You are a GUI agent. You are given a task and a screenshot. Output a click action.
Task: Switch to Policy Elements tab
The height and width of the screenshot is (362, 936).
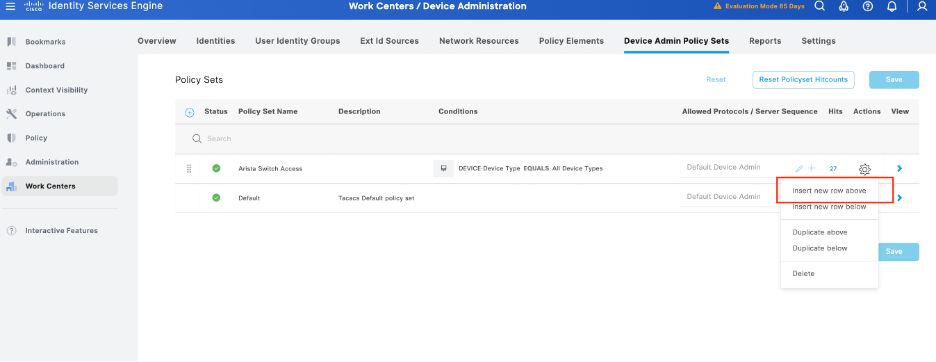[x=571, y=41]
